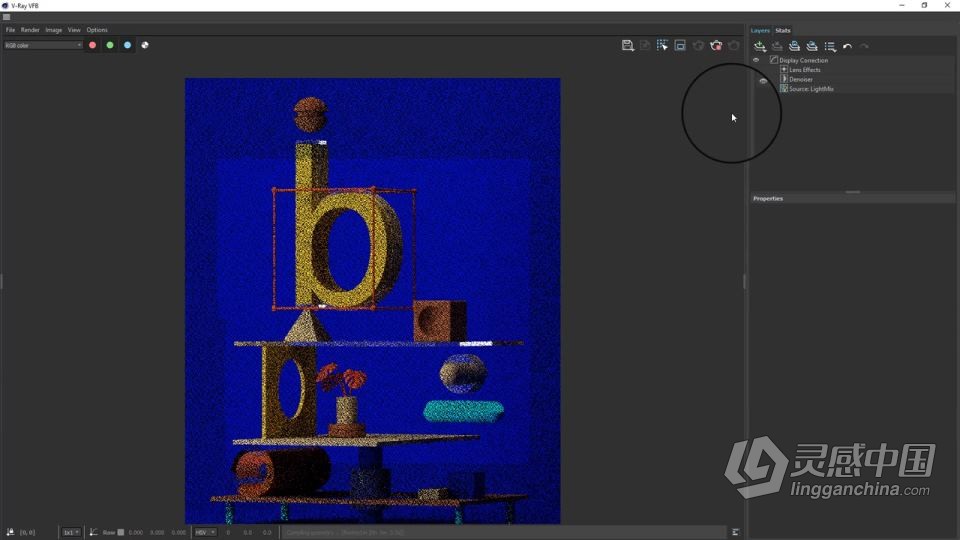Open the View menu
This screenshot has width=960, height=540.
[74, 30]
